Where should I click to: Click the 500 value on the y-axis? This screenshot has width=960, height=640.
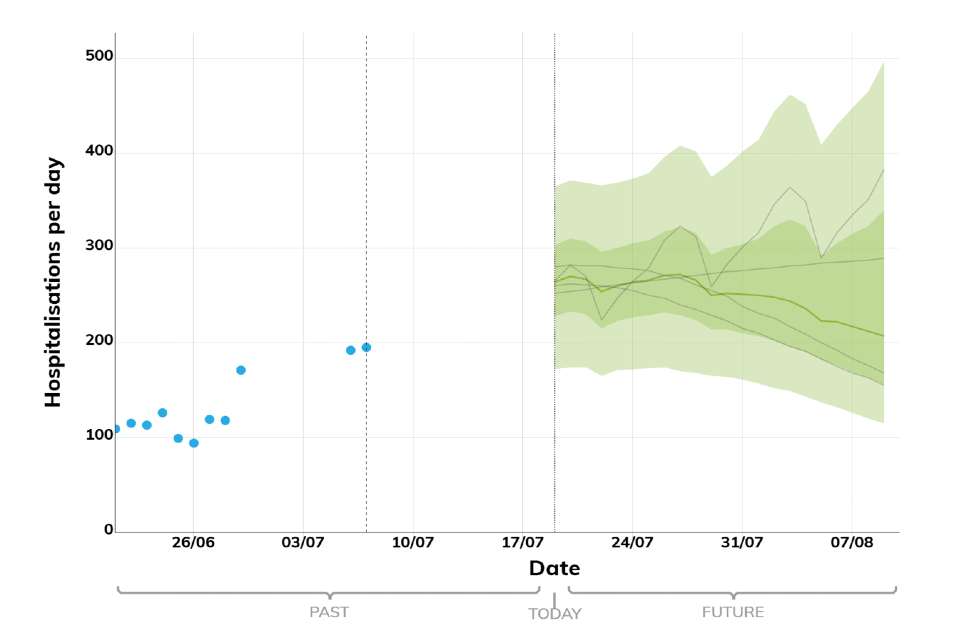[x=98, y=57]
